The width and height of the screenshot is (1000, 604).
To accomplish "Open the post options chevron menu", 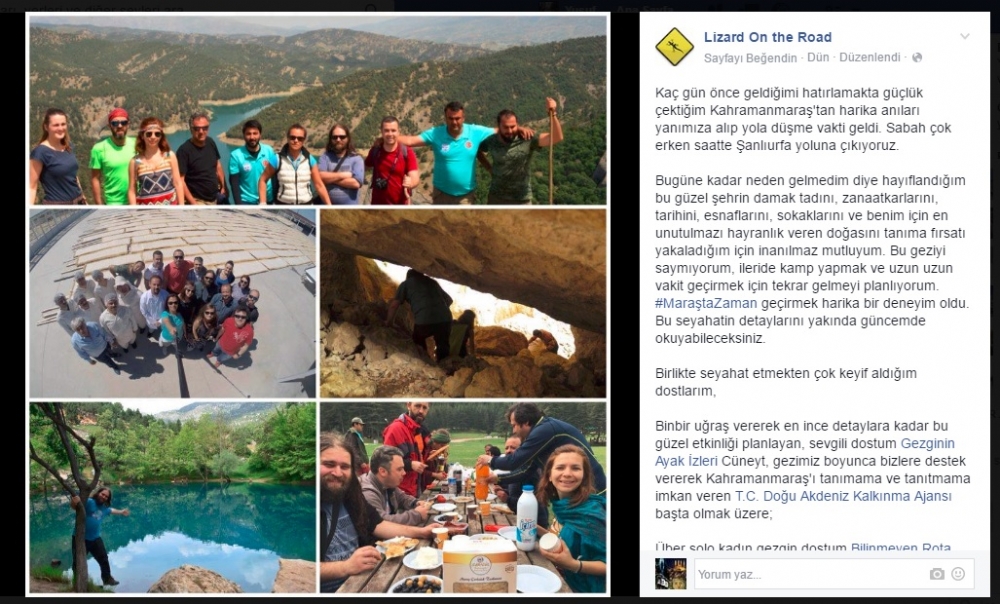I will pyautogui.click(x=964, y=36).
